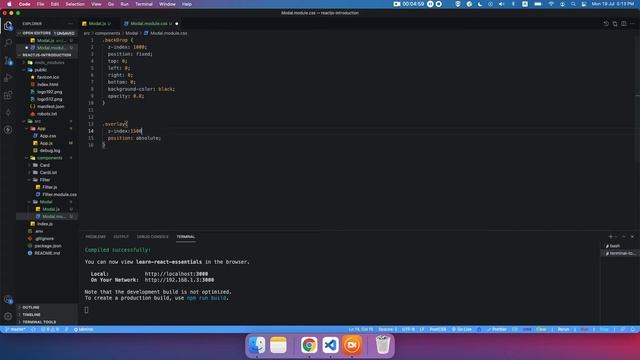Screen dimensions: 640x360
Task: Click the Modal breadcrumb in editor path
Action: pyautogui.click(x=131, y=33)
